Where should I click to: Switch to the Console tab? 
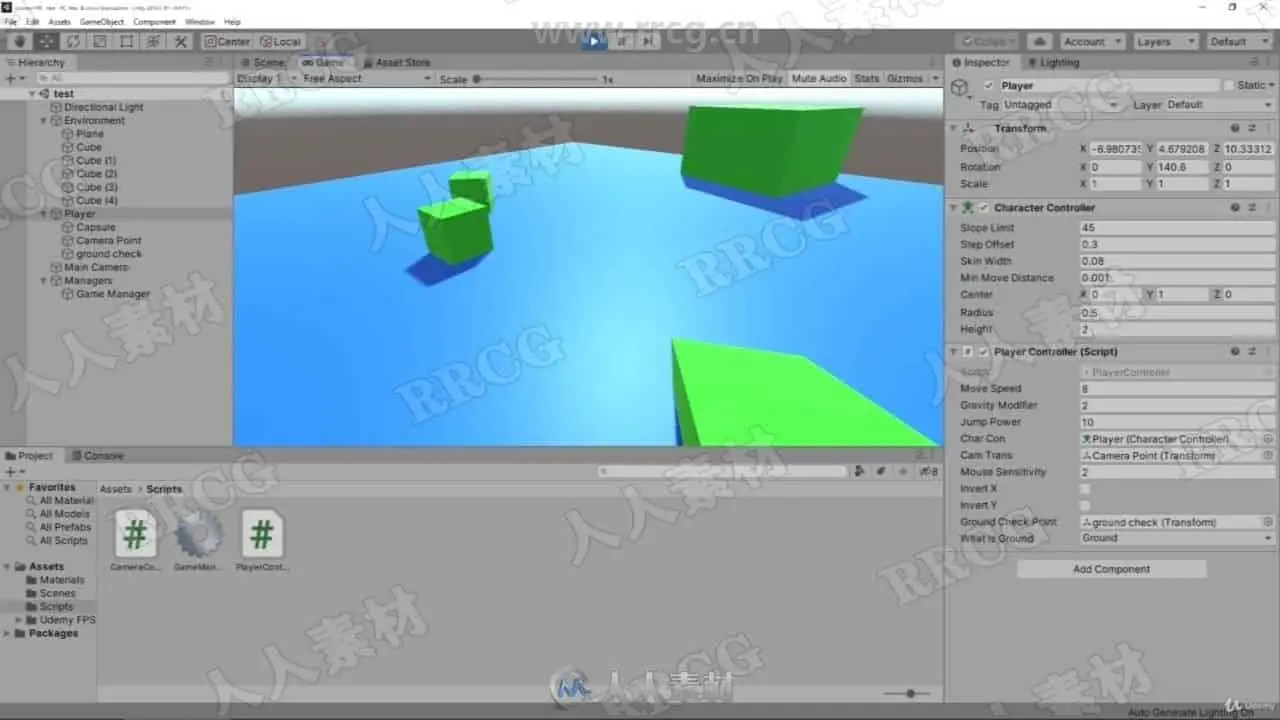click(x=98, y=456)
